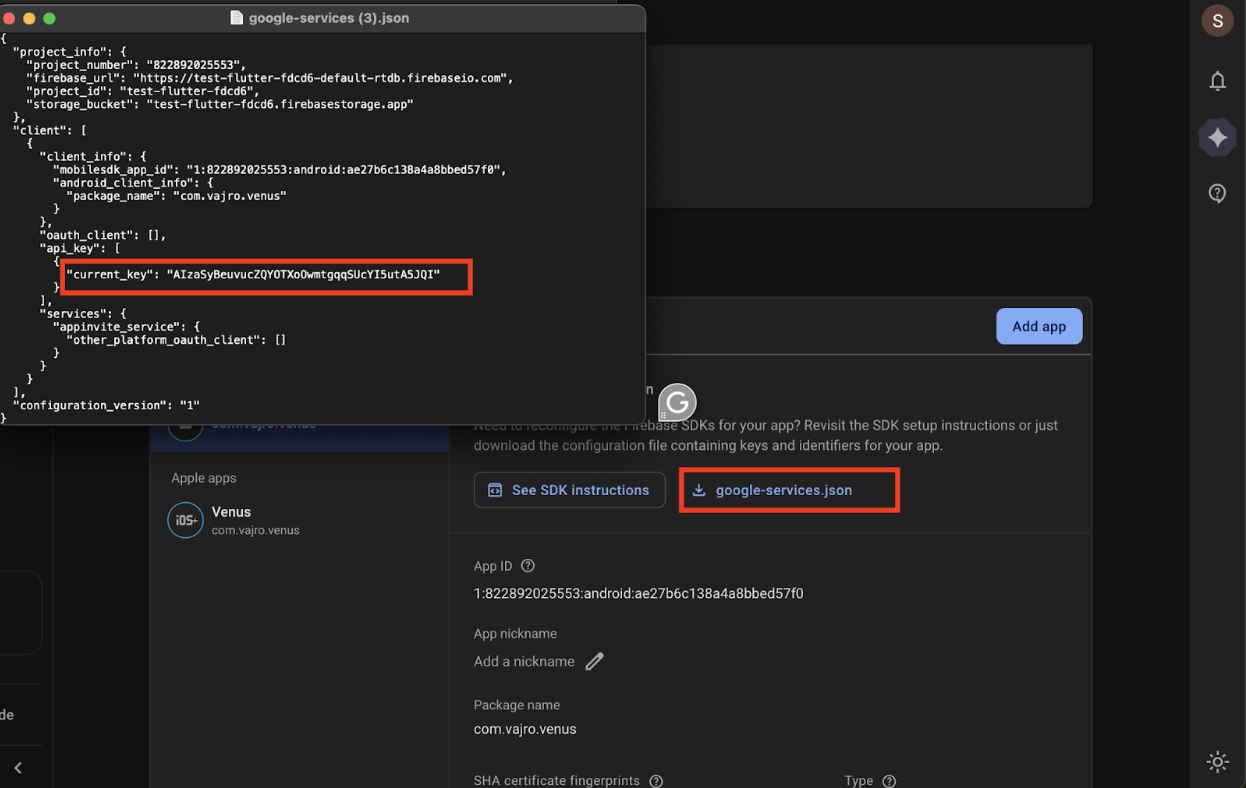The image size is (1246, 788).
Task: Click the JSON window title google-services (3).json
Action: pos(328,18)
